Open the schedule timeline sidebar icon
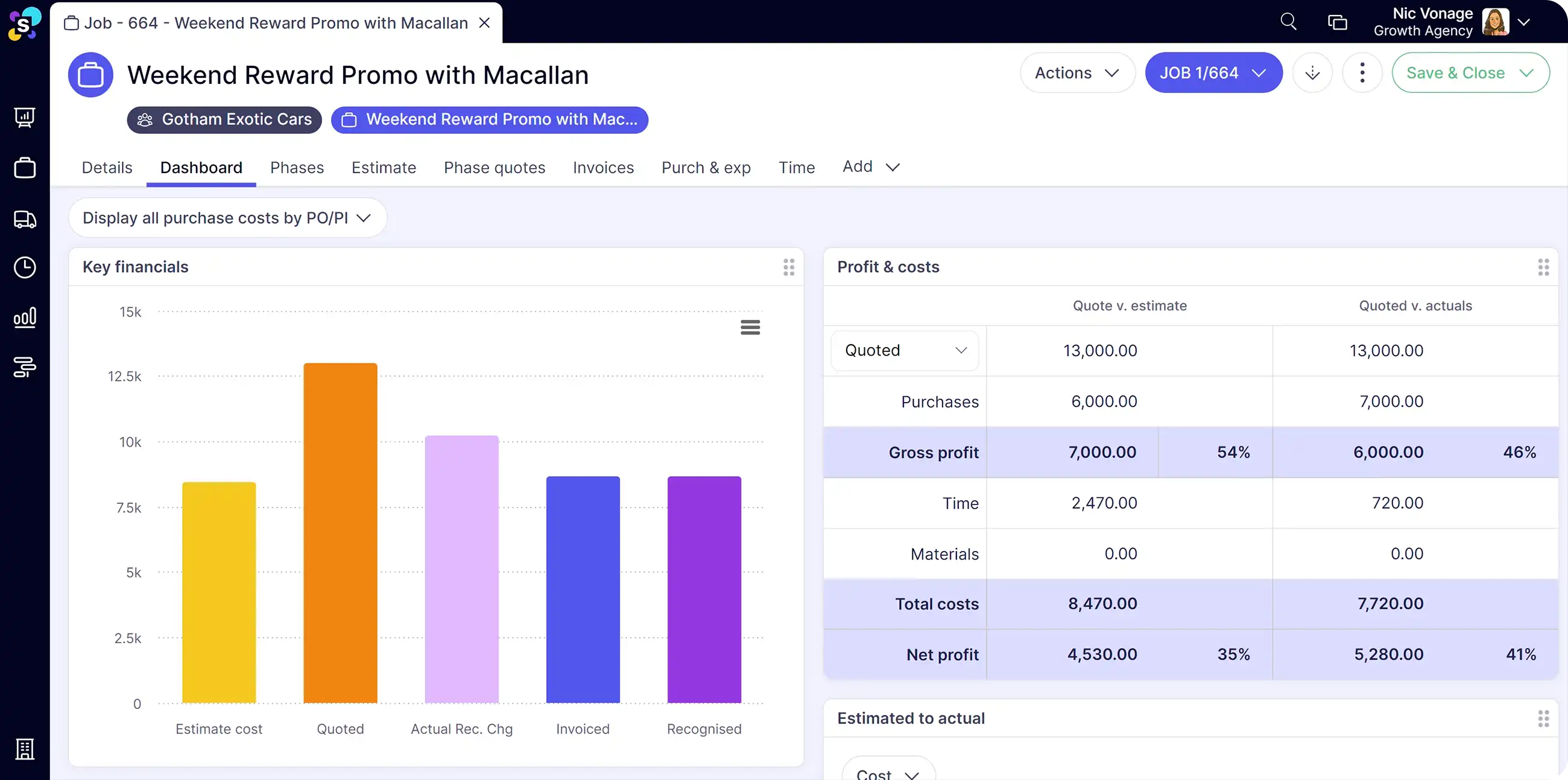This screenshot has width=1568, height=780. pyautogui.click(x=24, y=367)
